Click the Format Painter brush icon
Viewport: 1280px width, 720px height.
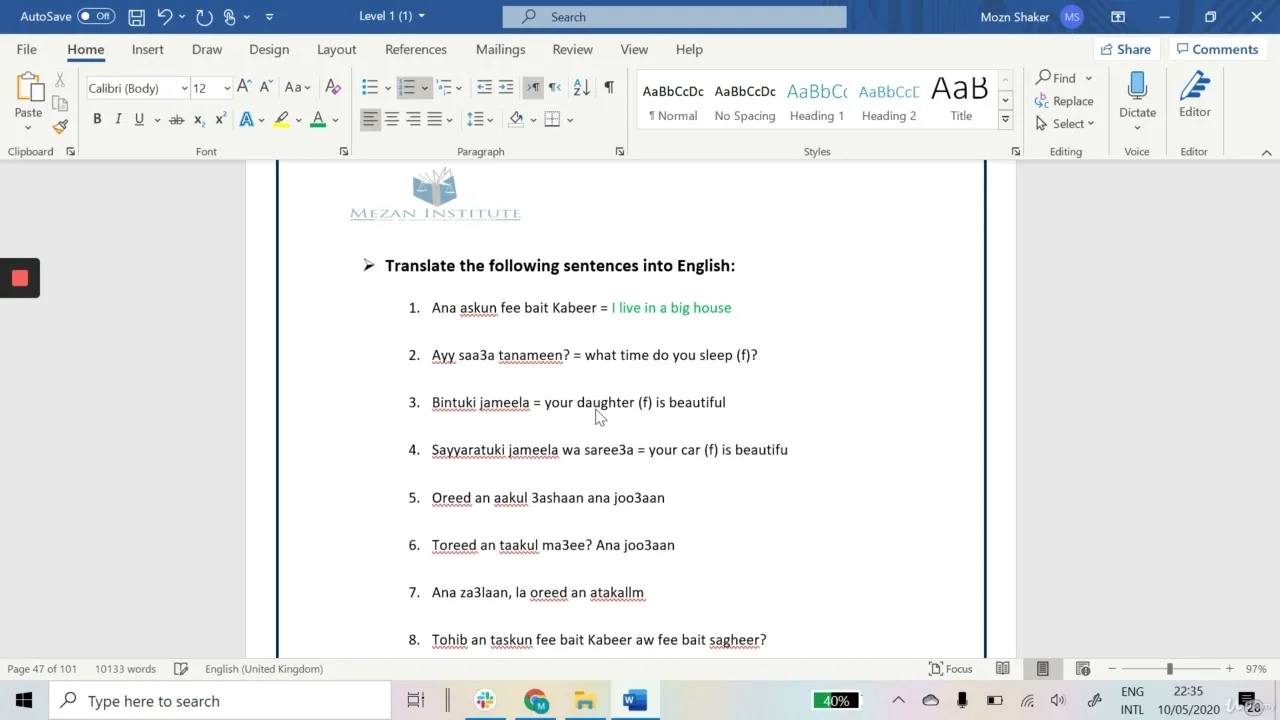60,127
